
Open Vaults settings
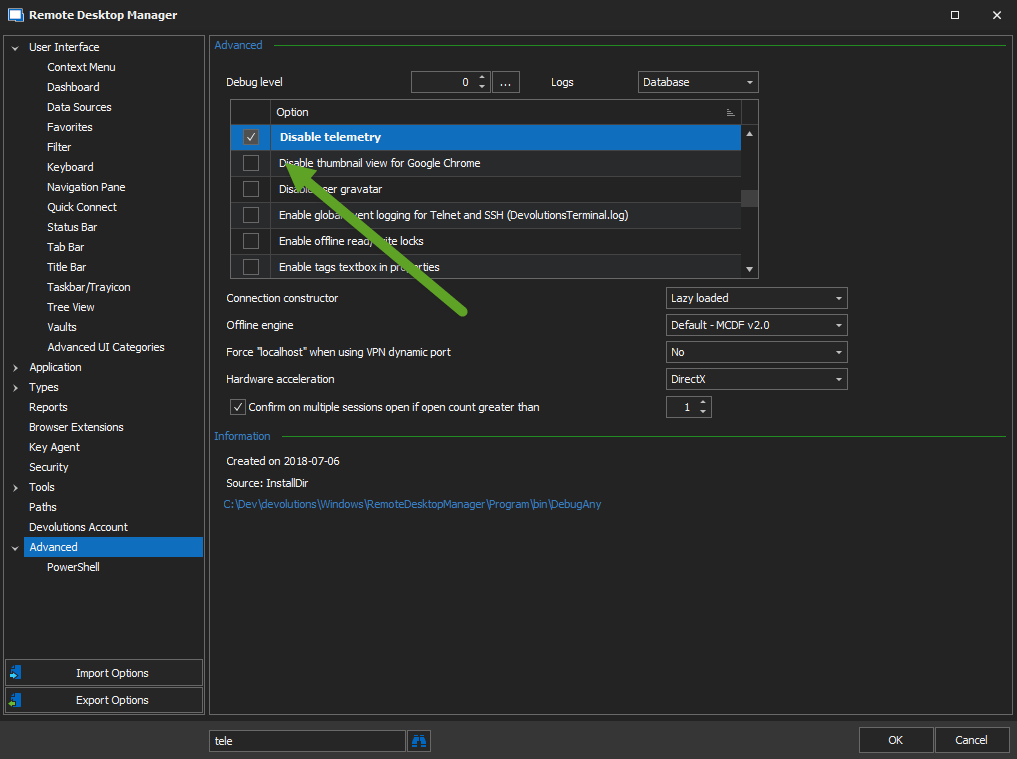coord(62,328)
